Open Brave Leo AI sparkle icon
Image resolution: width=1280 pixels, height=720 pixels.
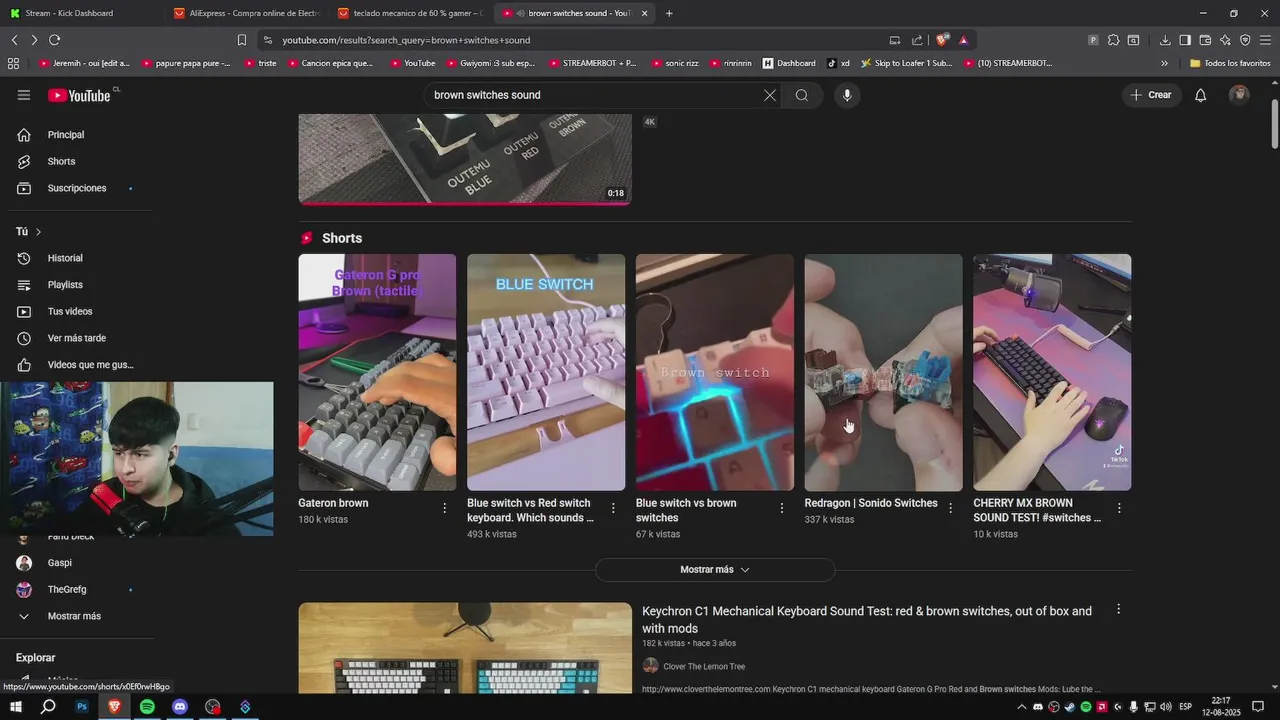coord(1225,40)
